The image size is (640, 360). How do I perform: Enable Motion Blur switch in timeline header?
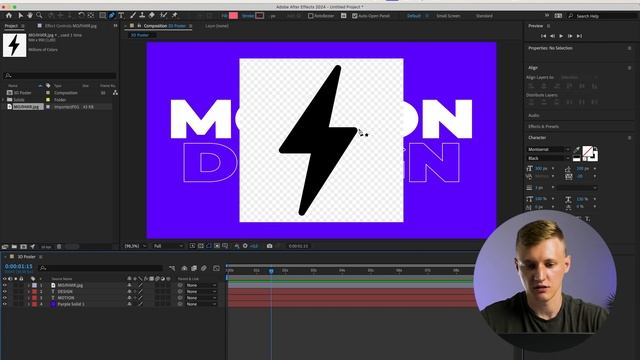pos(204,268)
